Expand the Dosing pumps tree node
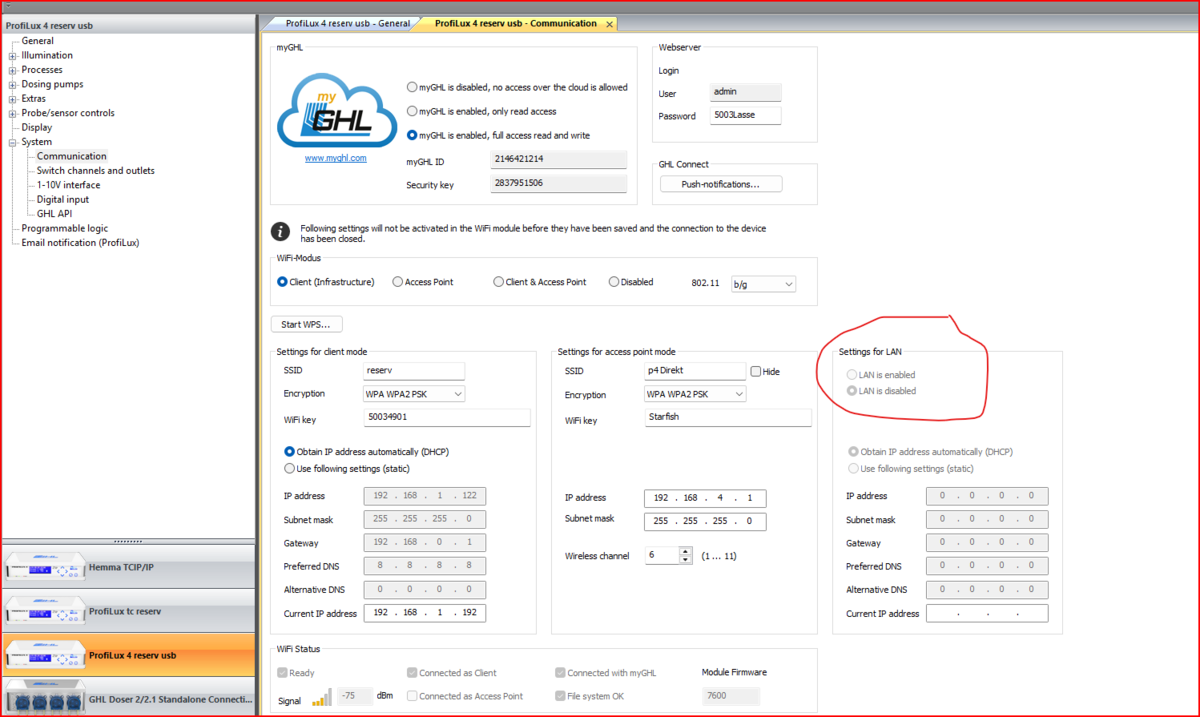The image size is (1200, 717). (13, 85)
